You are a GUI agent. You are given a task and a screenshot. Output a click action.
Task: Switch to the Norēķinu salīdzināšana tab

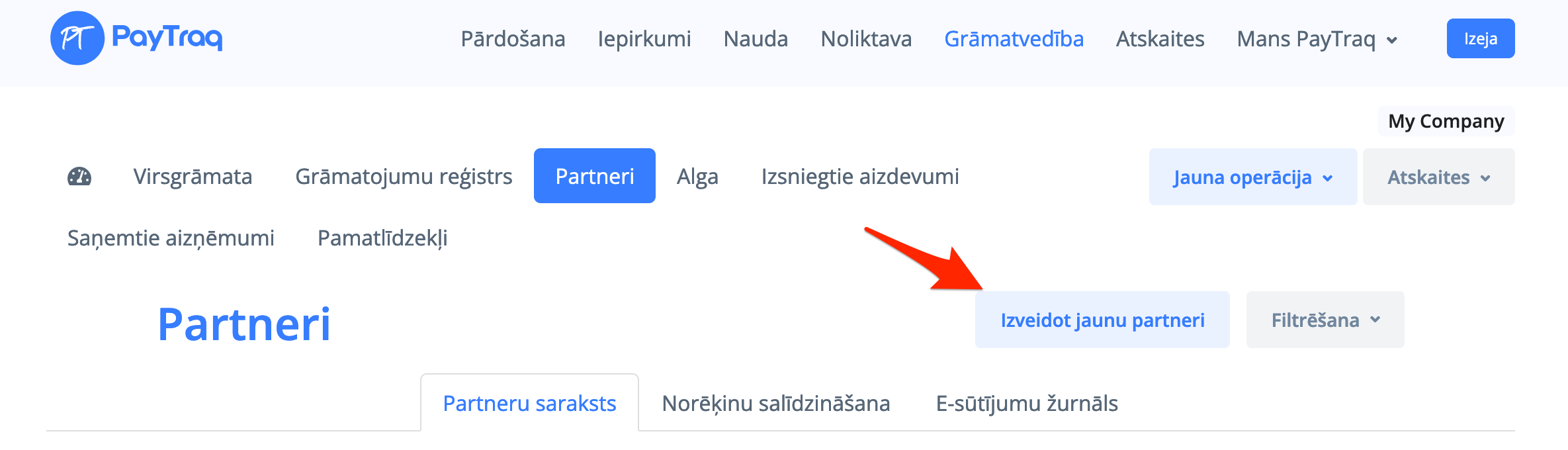[x=775, y=404]
